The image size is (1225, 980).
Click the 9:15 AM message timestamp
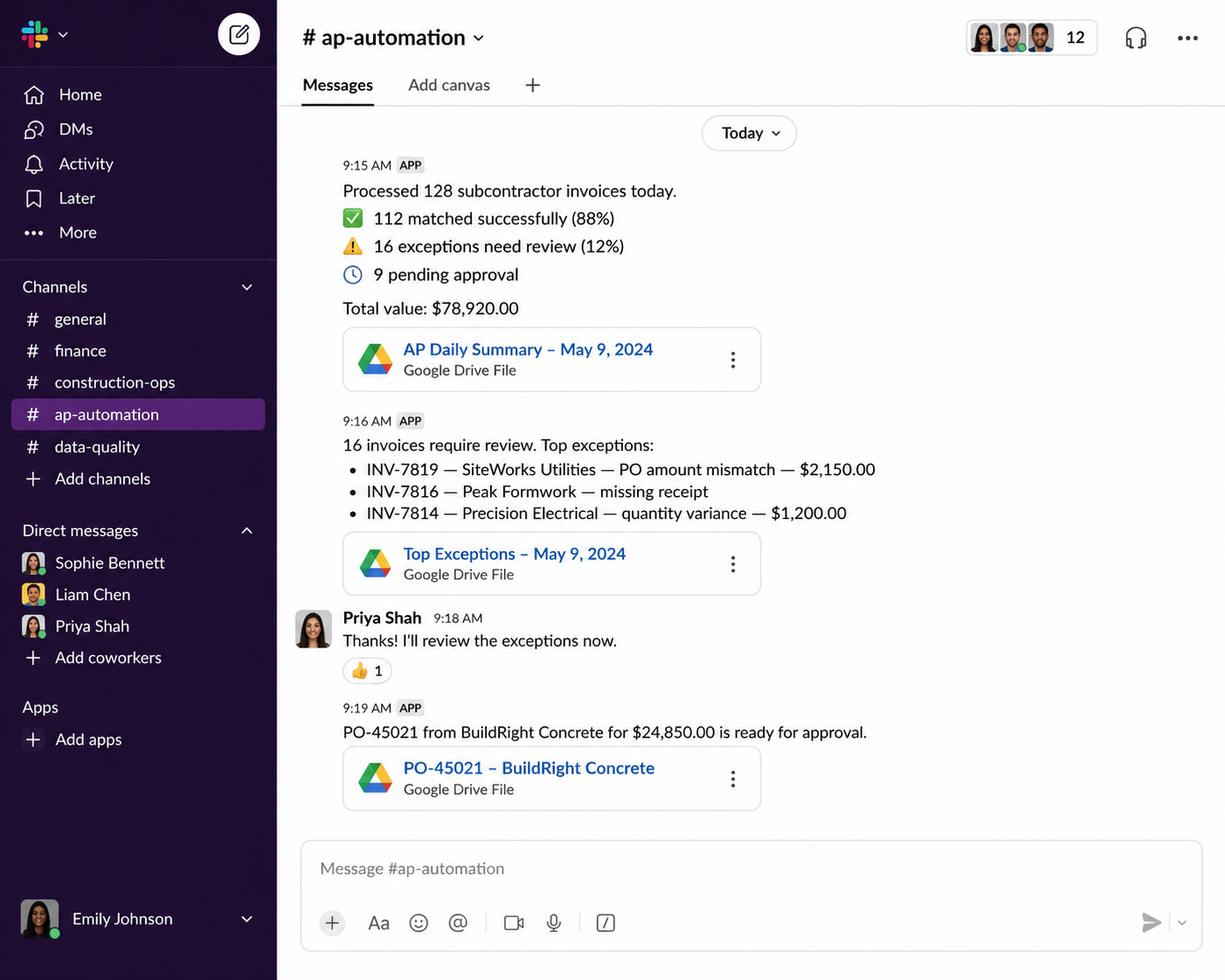click(x=367, y=165)
